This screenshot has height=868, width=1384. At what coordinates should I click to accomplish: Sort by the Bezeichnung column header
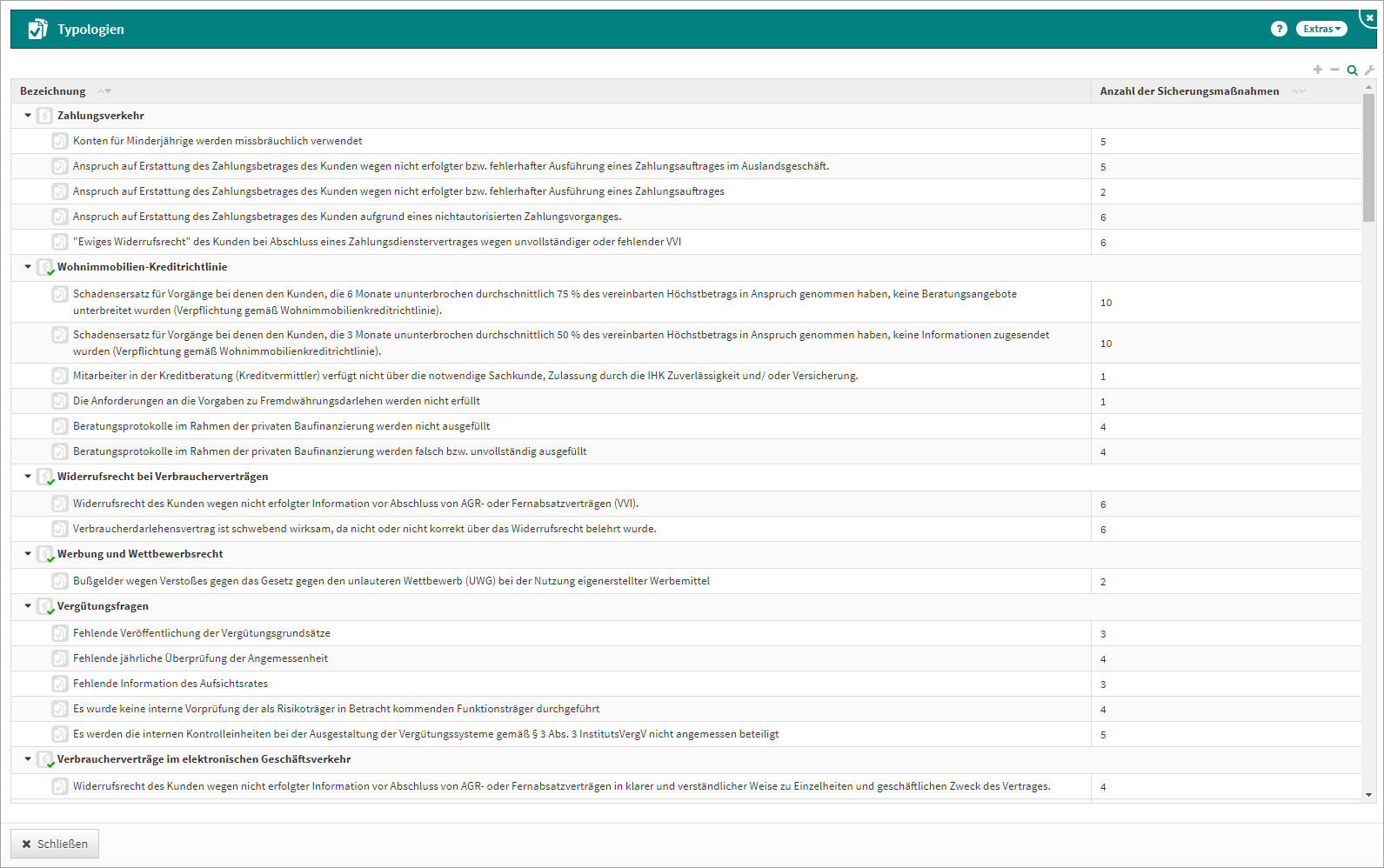(x=53, y=91)
